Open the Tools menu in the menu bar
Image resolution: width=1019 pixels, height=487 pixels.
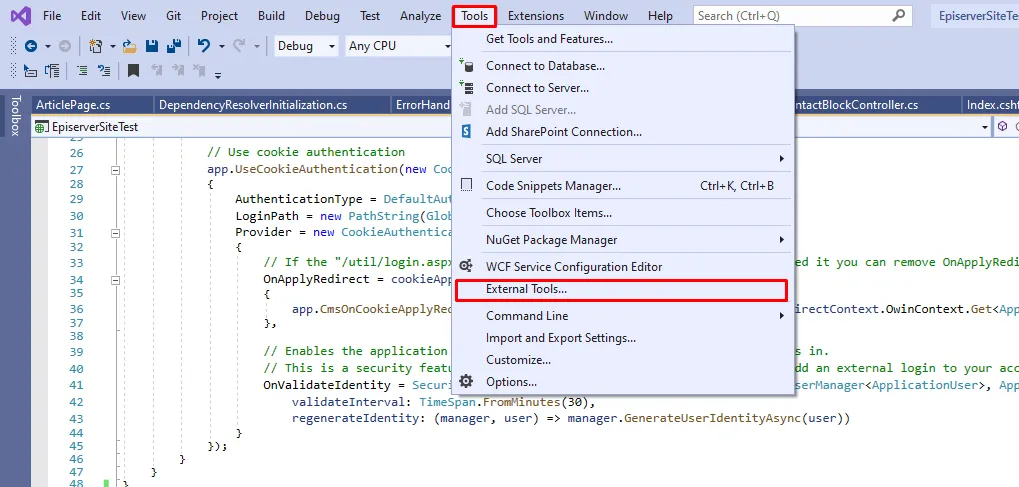474,16
